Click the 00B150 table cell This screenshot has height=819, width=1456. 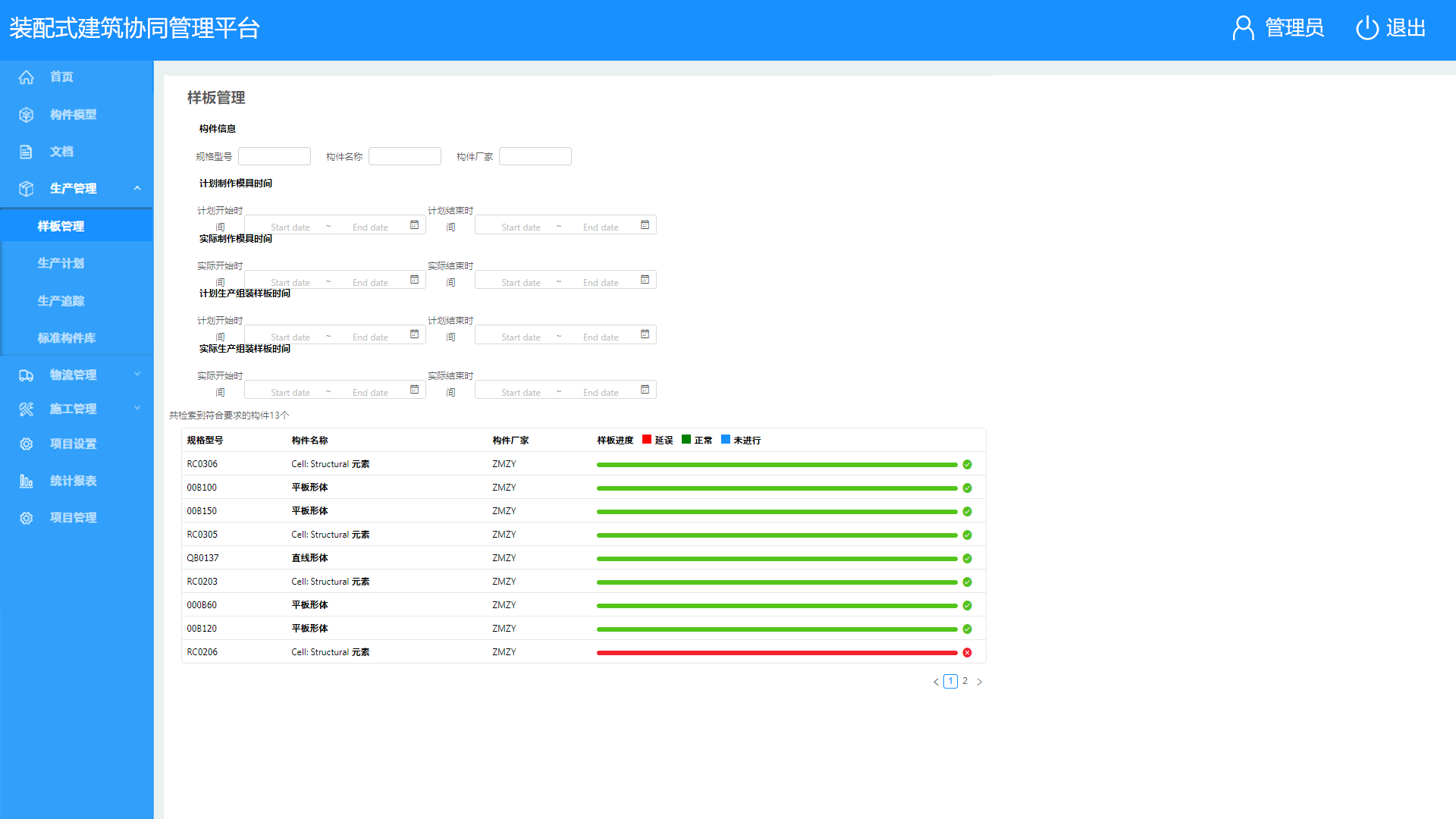click(202, 512)
